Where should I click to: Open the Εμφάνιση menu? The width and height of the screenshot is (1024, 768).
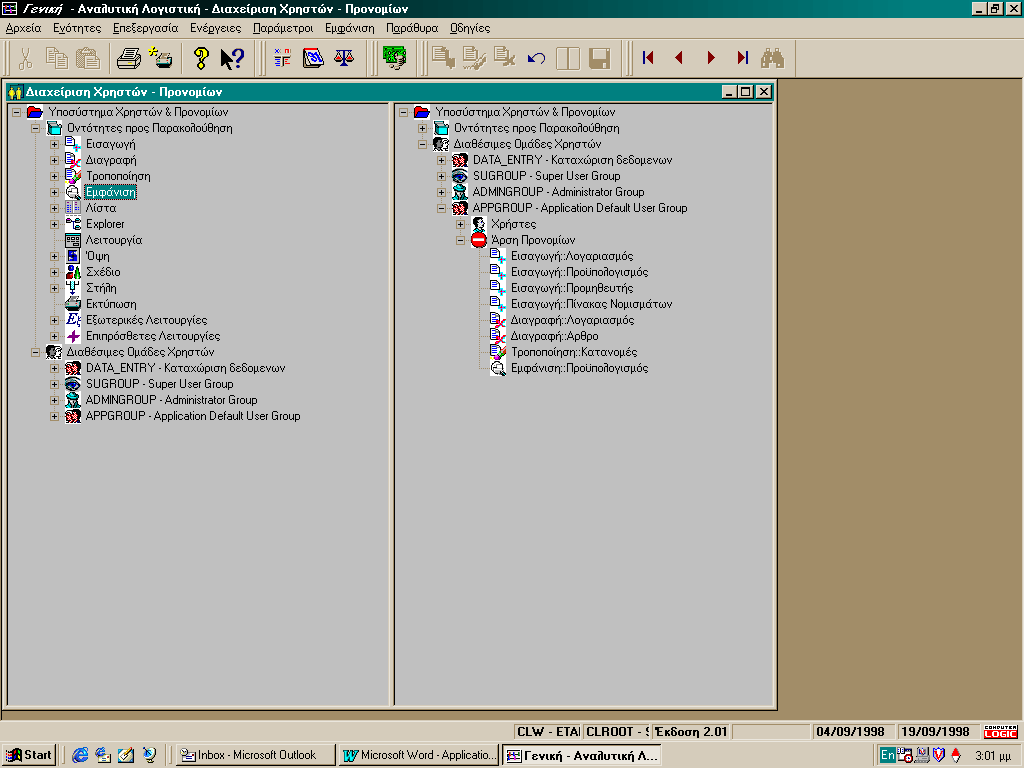tap(350, 28)
